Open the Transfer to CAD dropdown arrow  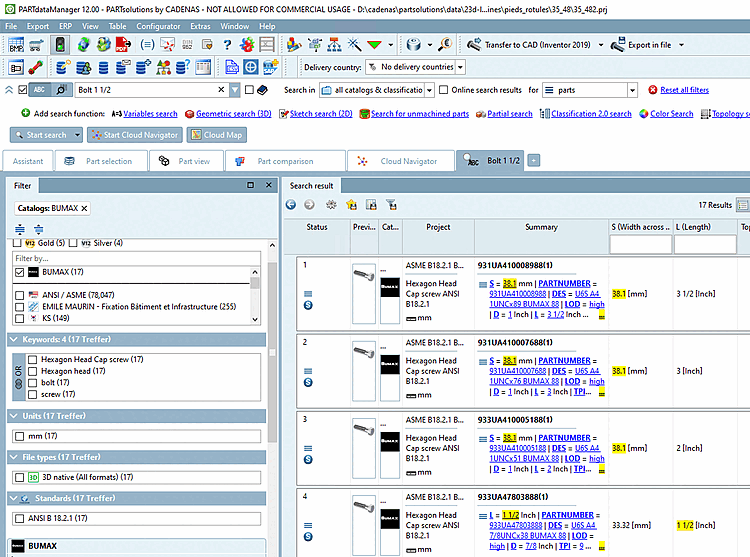click(x=601, y=45)
